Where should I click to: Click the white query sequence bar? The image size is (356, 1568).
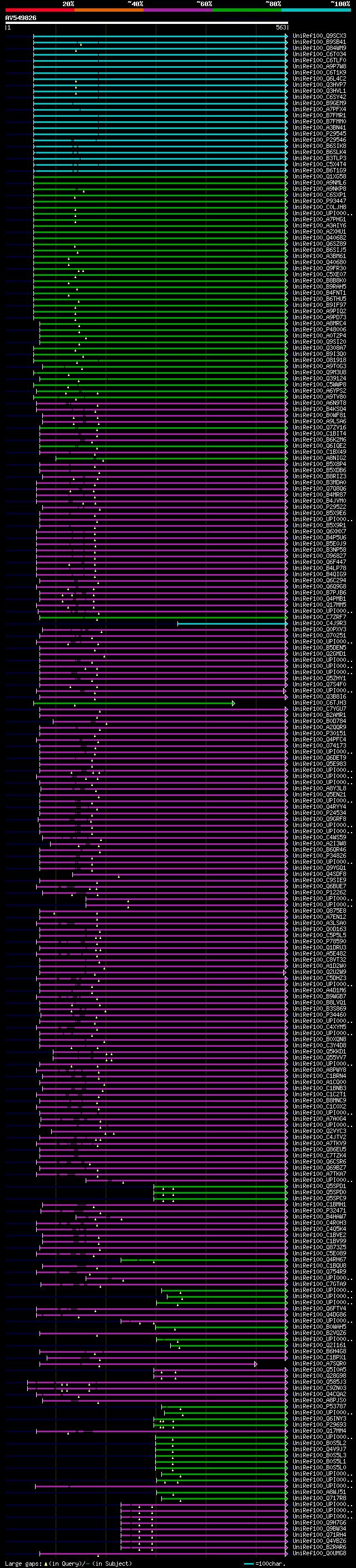click(147, 23)
